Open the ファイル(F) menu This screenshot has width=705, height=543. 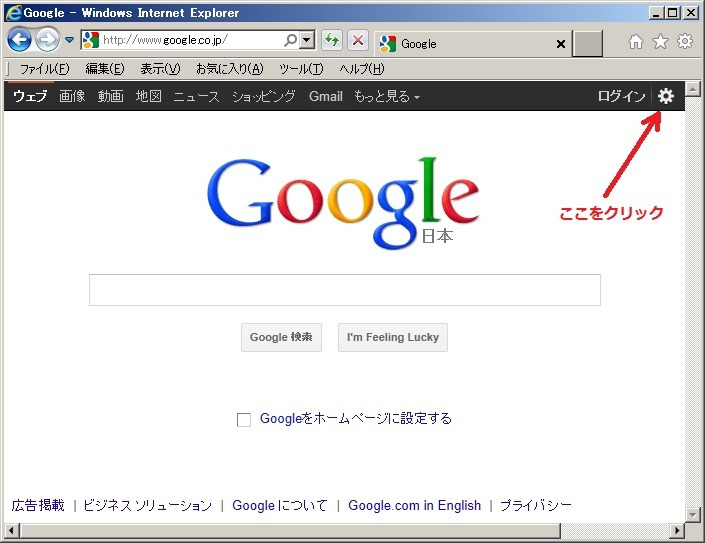[45, 69]
